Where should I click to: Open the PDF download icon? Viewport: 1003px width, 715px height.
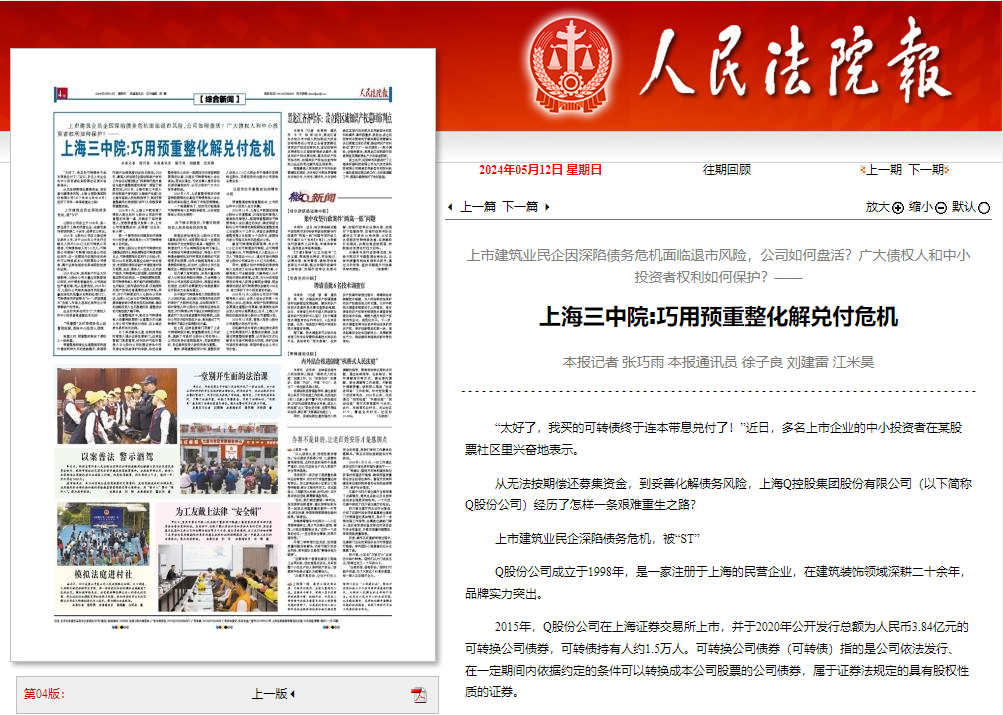[x=419, y=695]
